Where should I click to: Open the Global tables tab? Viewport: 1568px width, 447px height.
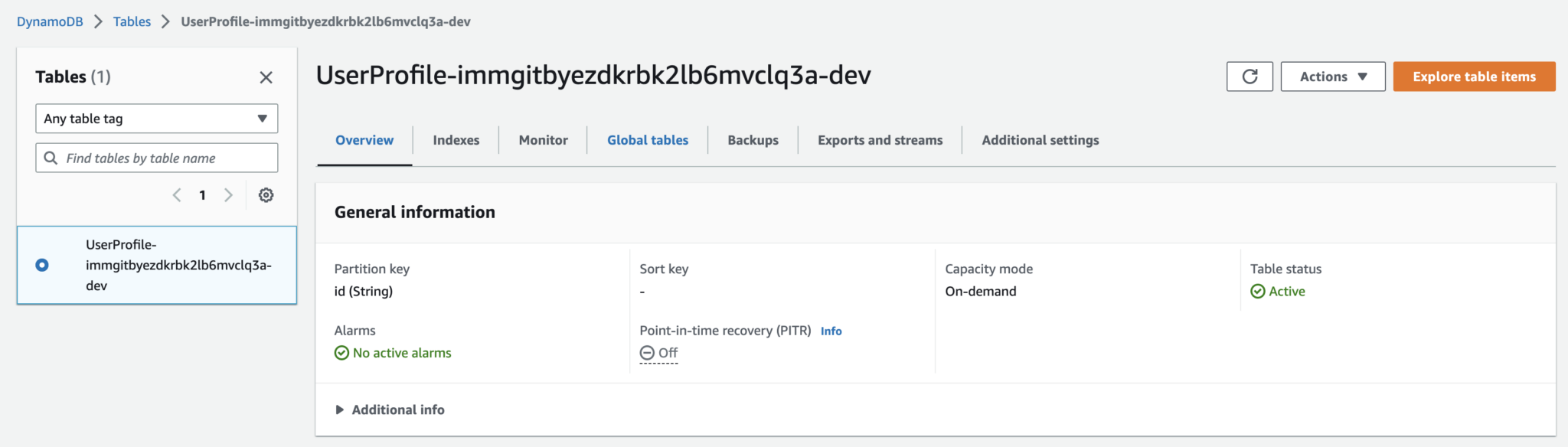648,140
